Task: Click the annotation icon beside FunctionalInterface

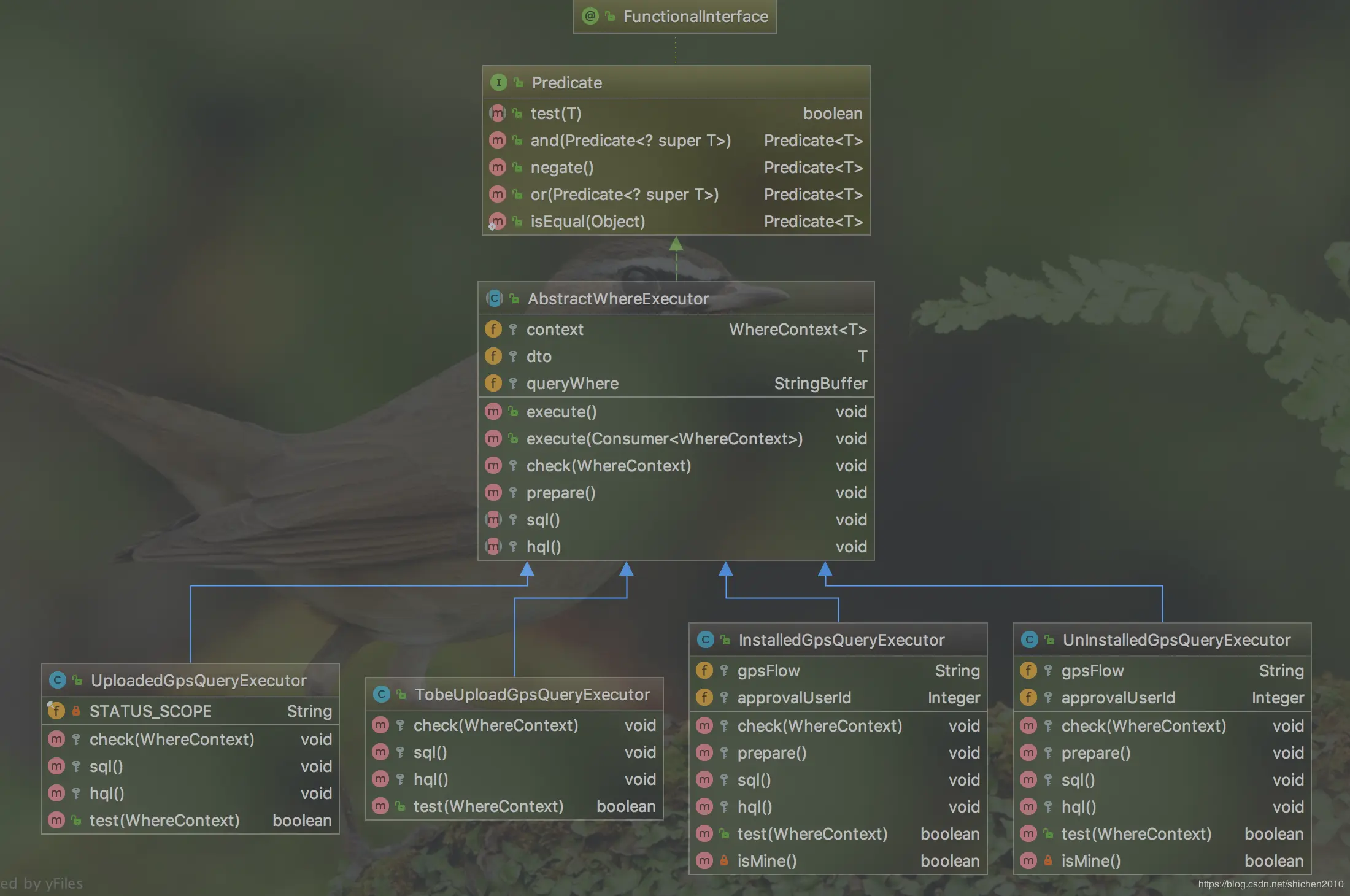Action: [590, 16]
